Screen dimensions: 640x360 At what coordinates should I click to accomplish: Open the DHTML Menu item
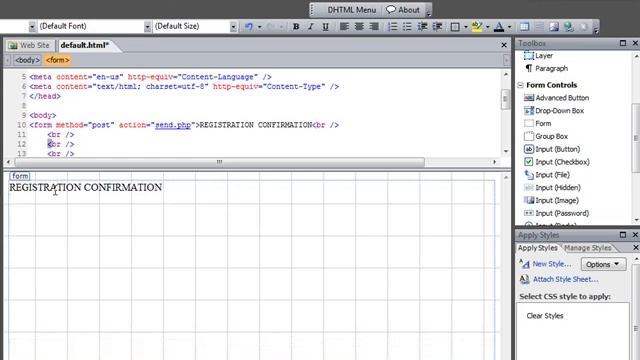pos(351,10)
